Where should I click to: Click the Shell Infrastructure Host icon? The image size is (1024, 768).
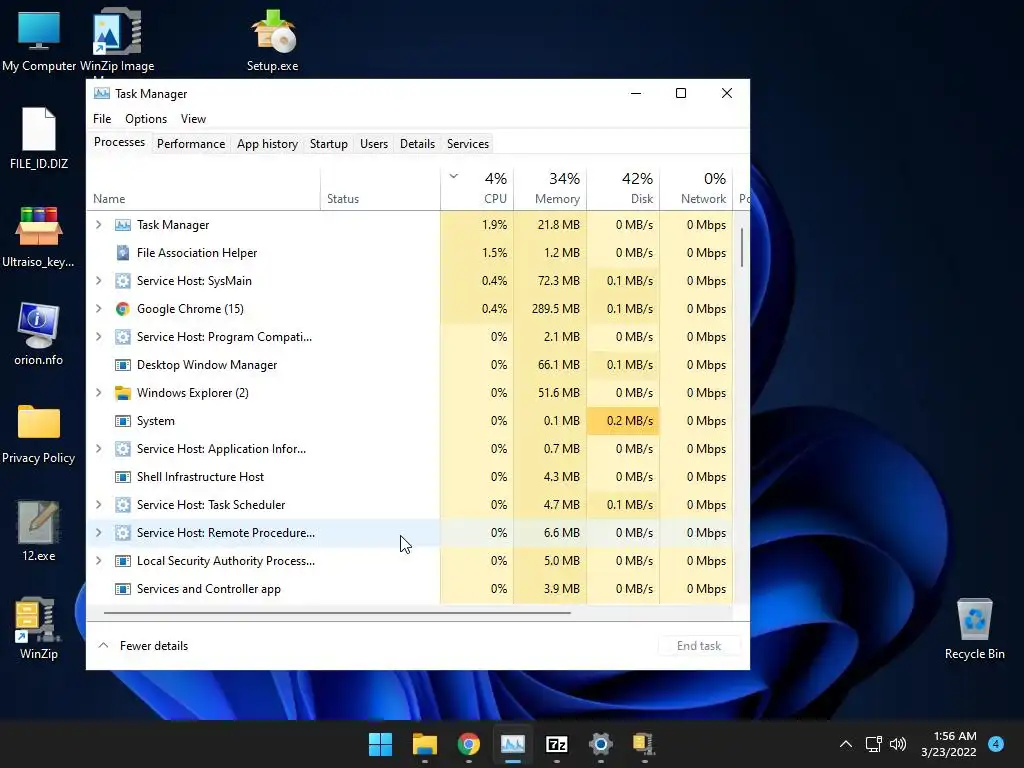pyautogui.click(x=123, y=477)
